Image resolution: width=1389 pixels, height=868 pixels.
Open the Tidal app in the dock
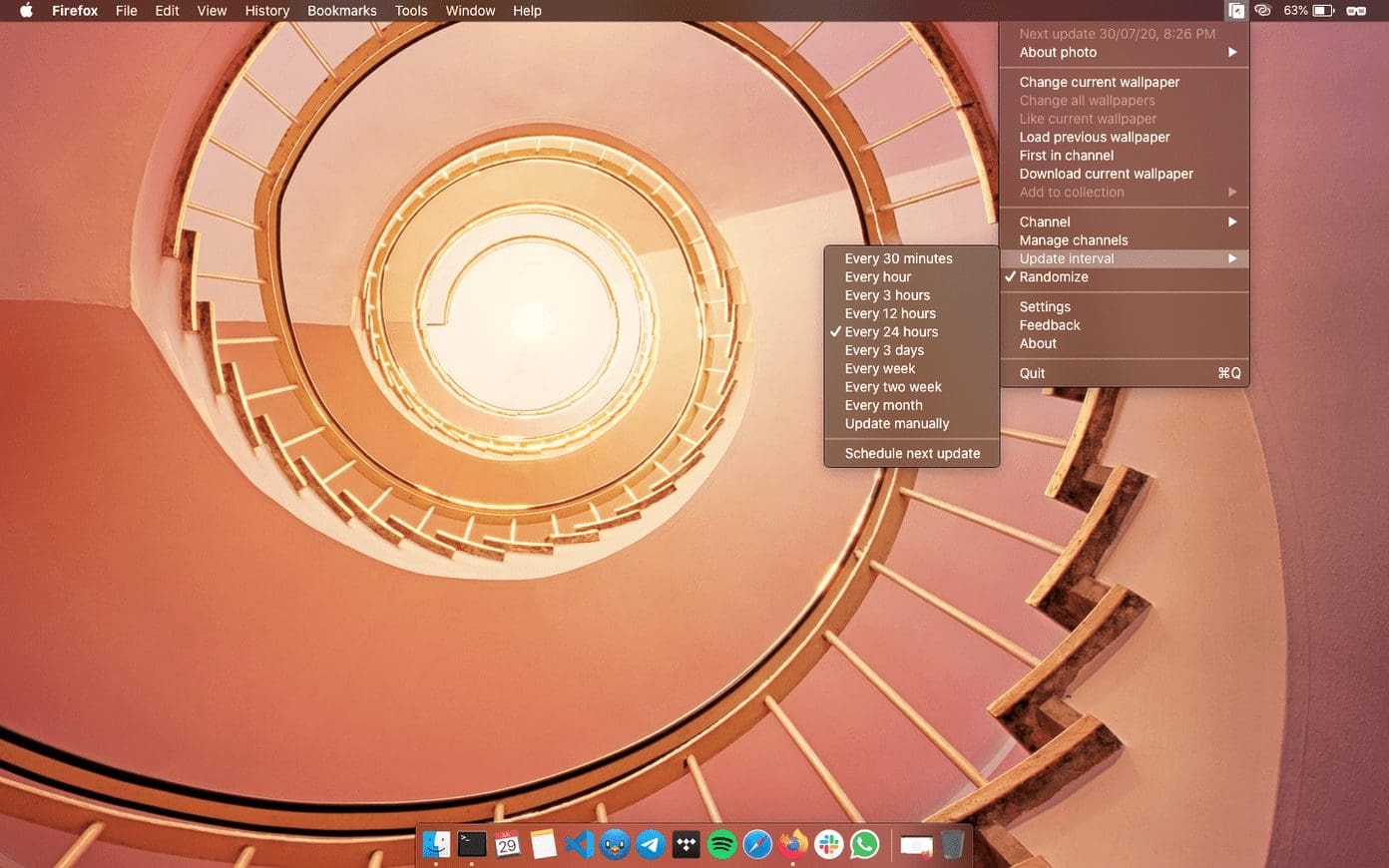[x=687, y=844]
